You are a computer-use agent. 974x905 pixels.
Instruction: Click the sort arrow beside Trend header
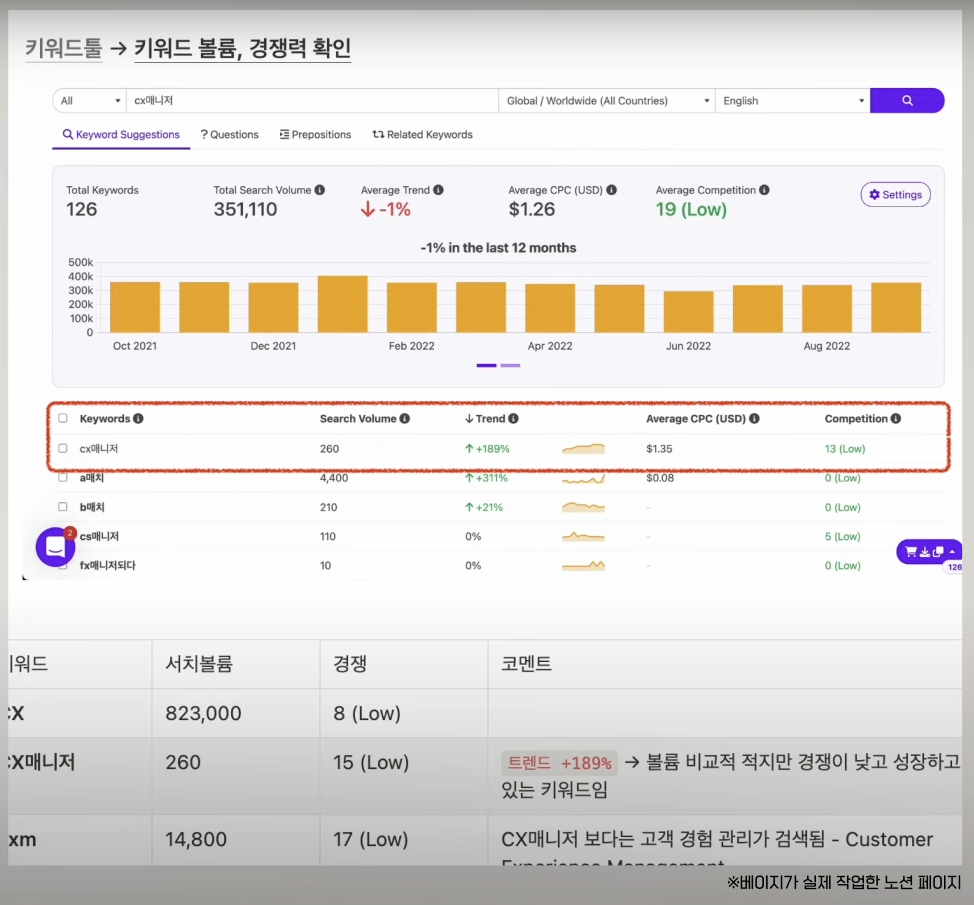coord(470,419)
